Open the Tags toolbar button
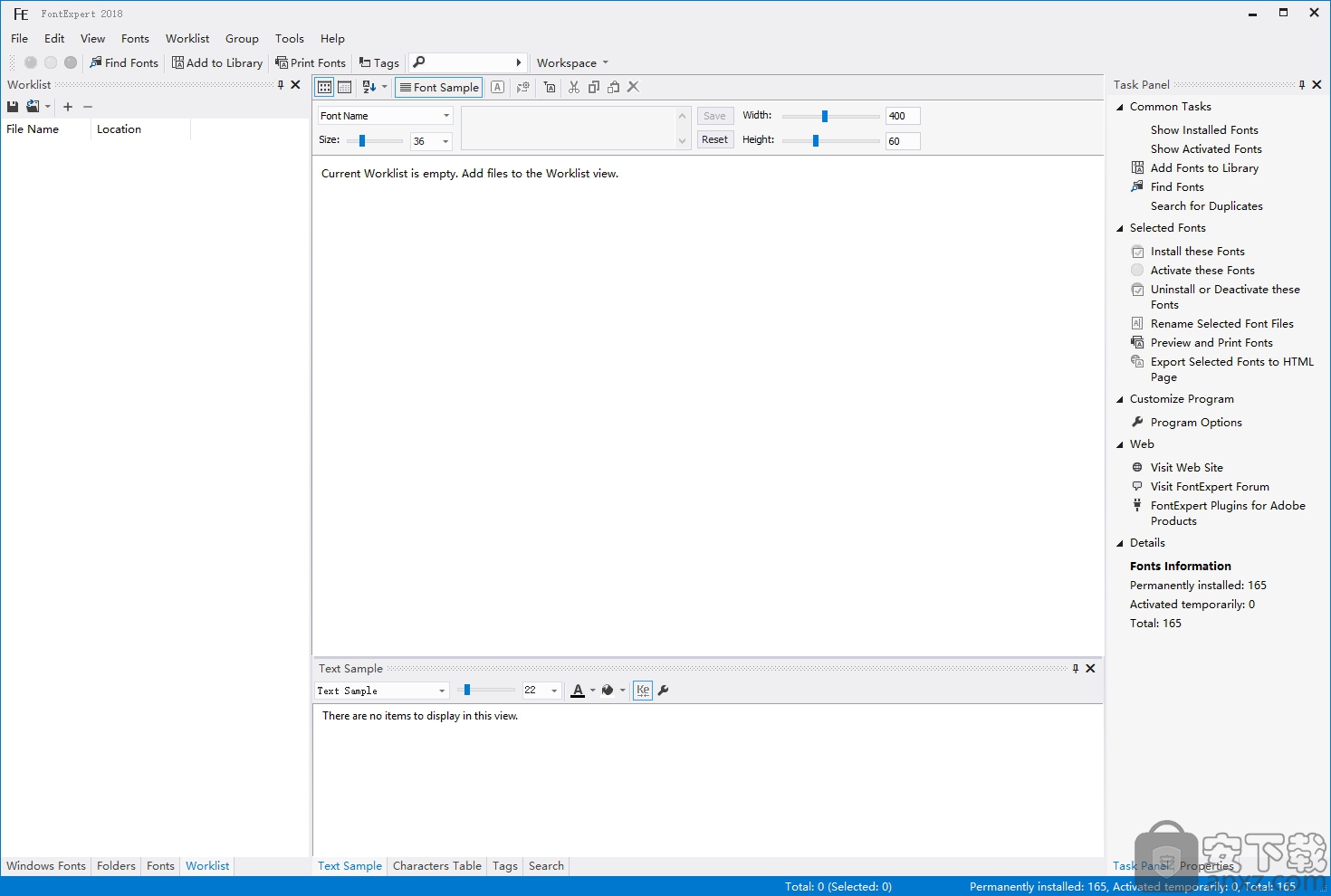The width and height of the screenshot is (1331, 896). point(378,62)
